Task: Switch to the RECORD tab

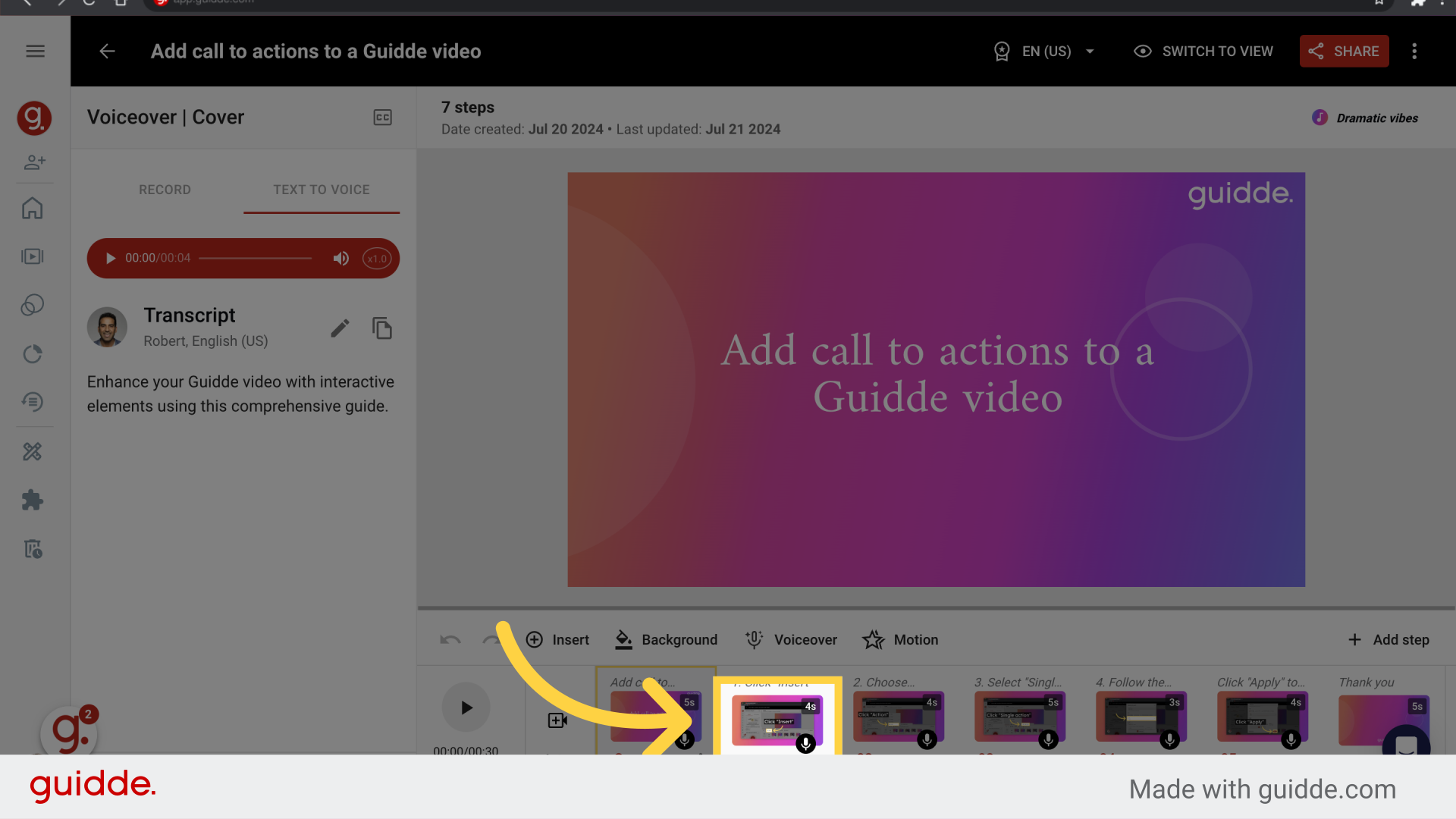Action: click(x=165, y=190)
